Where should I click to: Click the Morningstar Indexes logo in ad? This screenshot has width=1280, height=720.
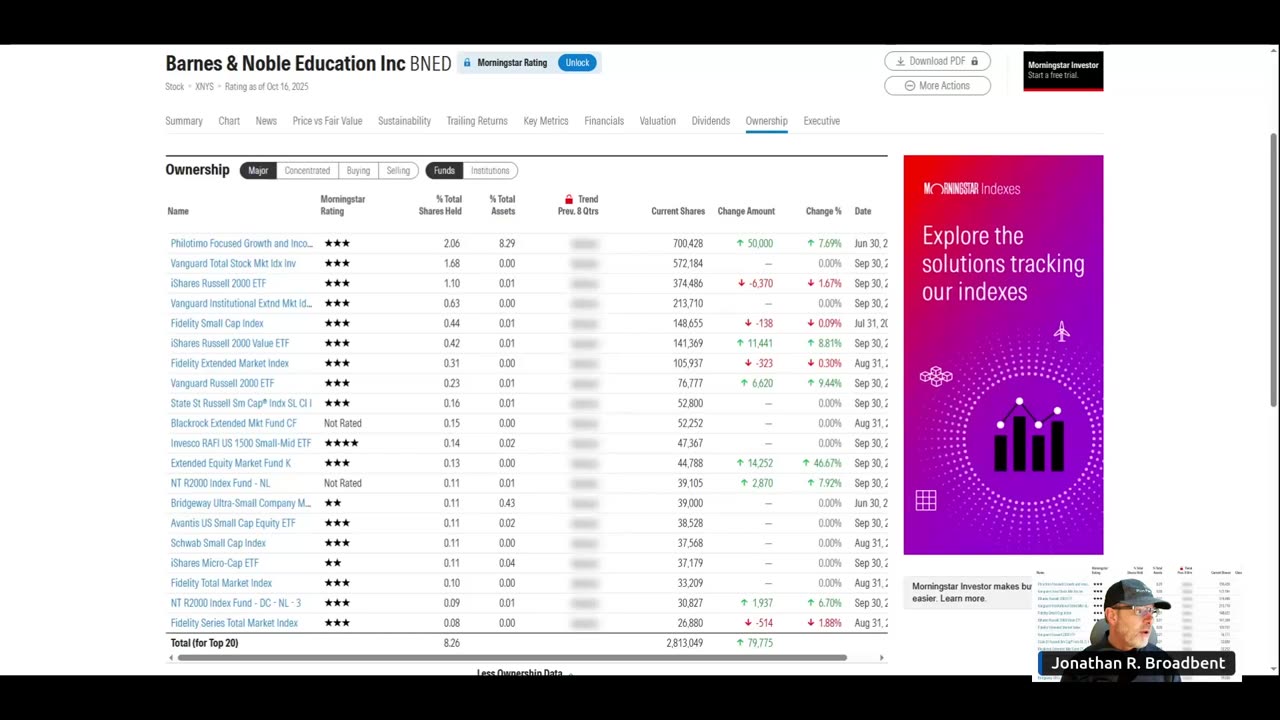[971, 188]
